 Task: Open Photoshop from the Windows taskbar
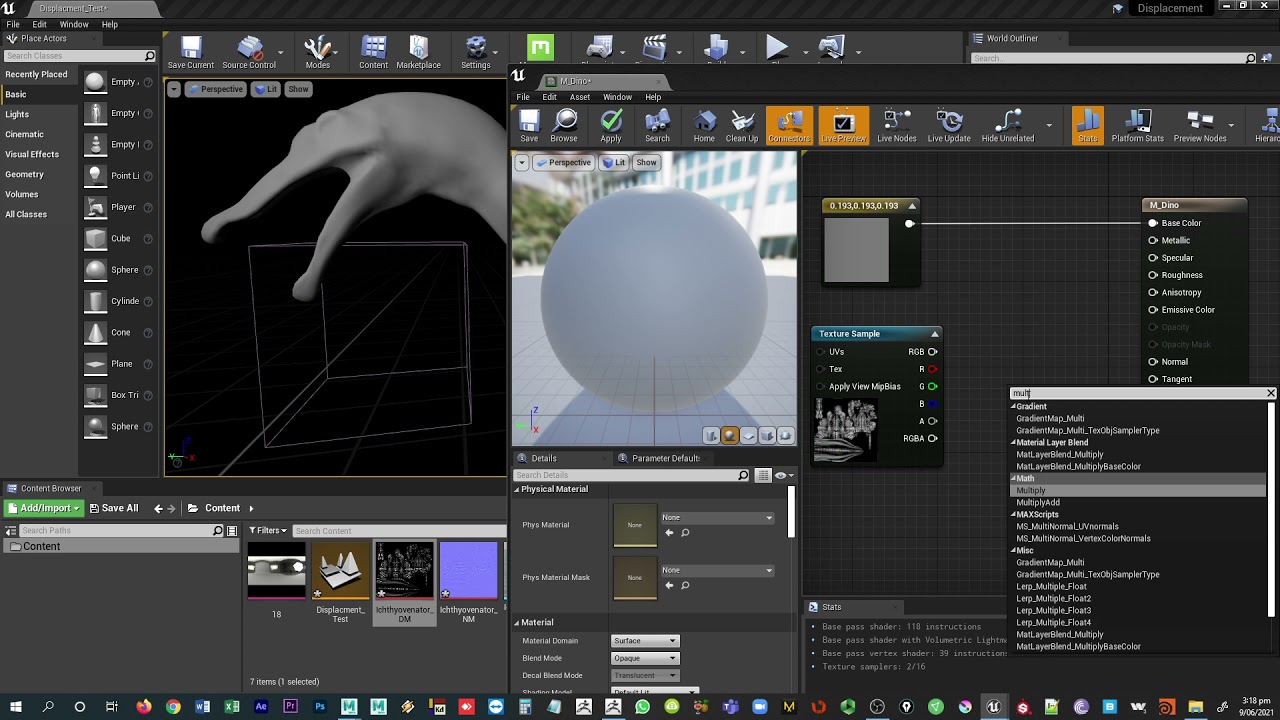(x=319, y=707)
